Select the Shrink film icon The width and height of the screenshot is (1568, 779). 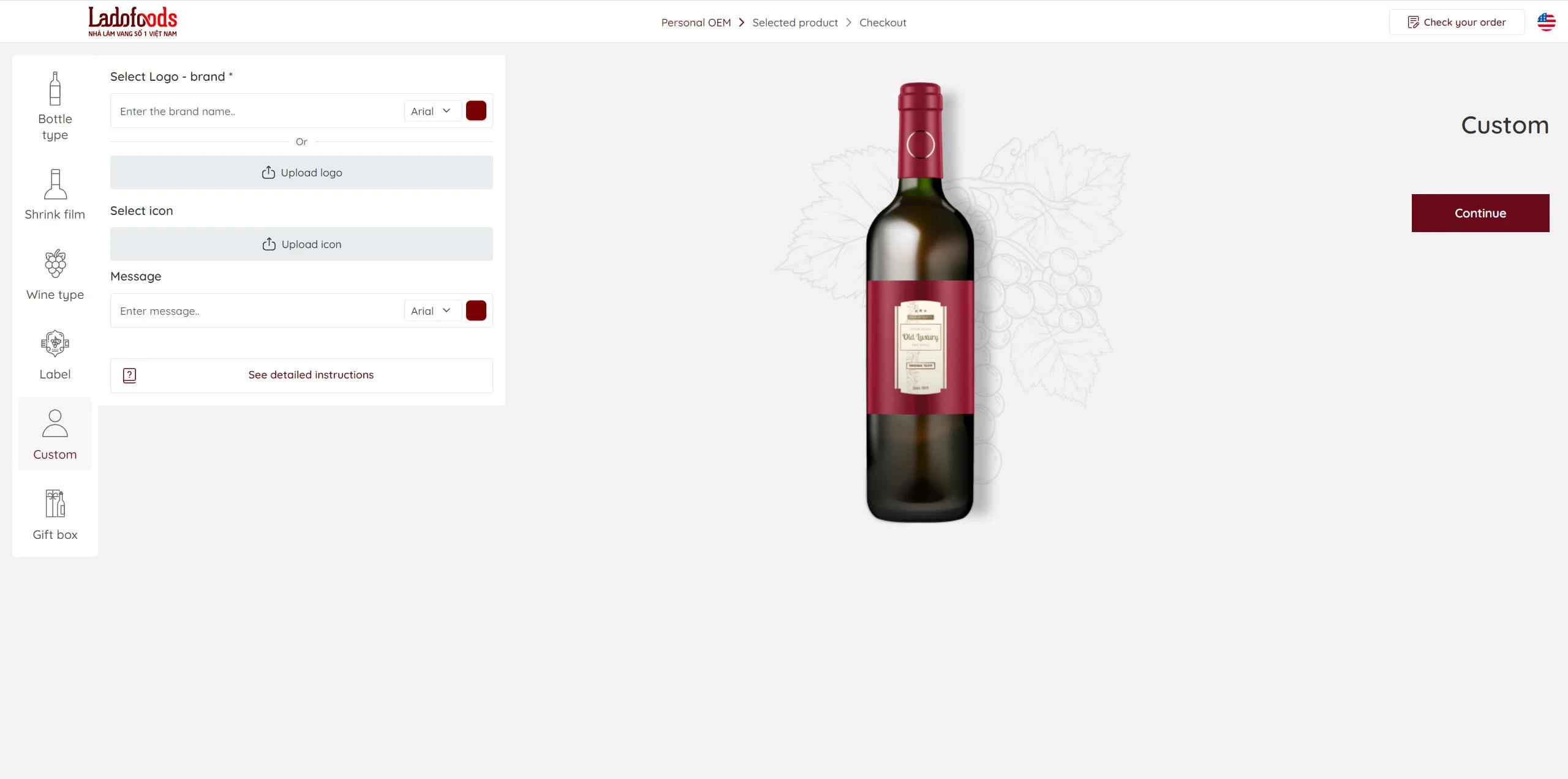[55, 184]
